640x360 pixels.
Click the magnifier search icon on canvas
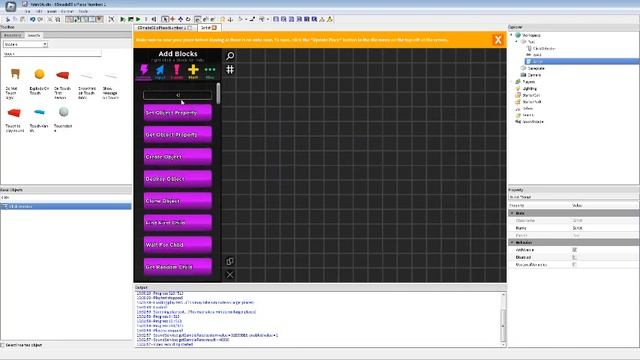click(230, 56)
